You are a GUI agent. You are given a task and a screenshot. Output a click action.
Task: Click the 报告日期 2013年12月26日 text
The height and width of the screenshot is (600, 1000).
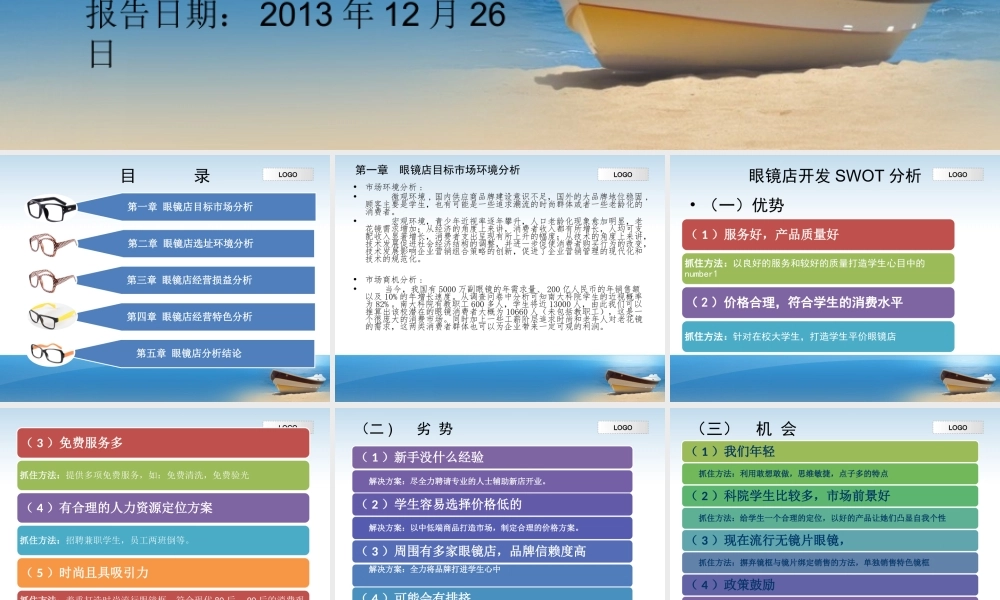(250, 30)
